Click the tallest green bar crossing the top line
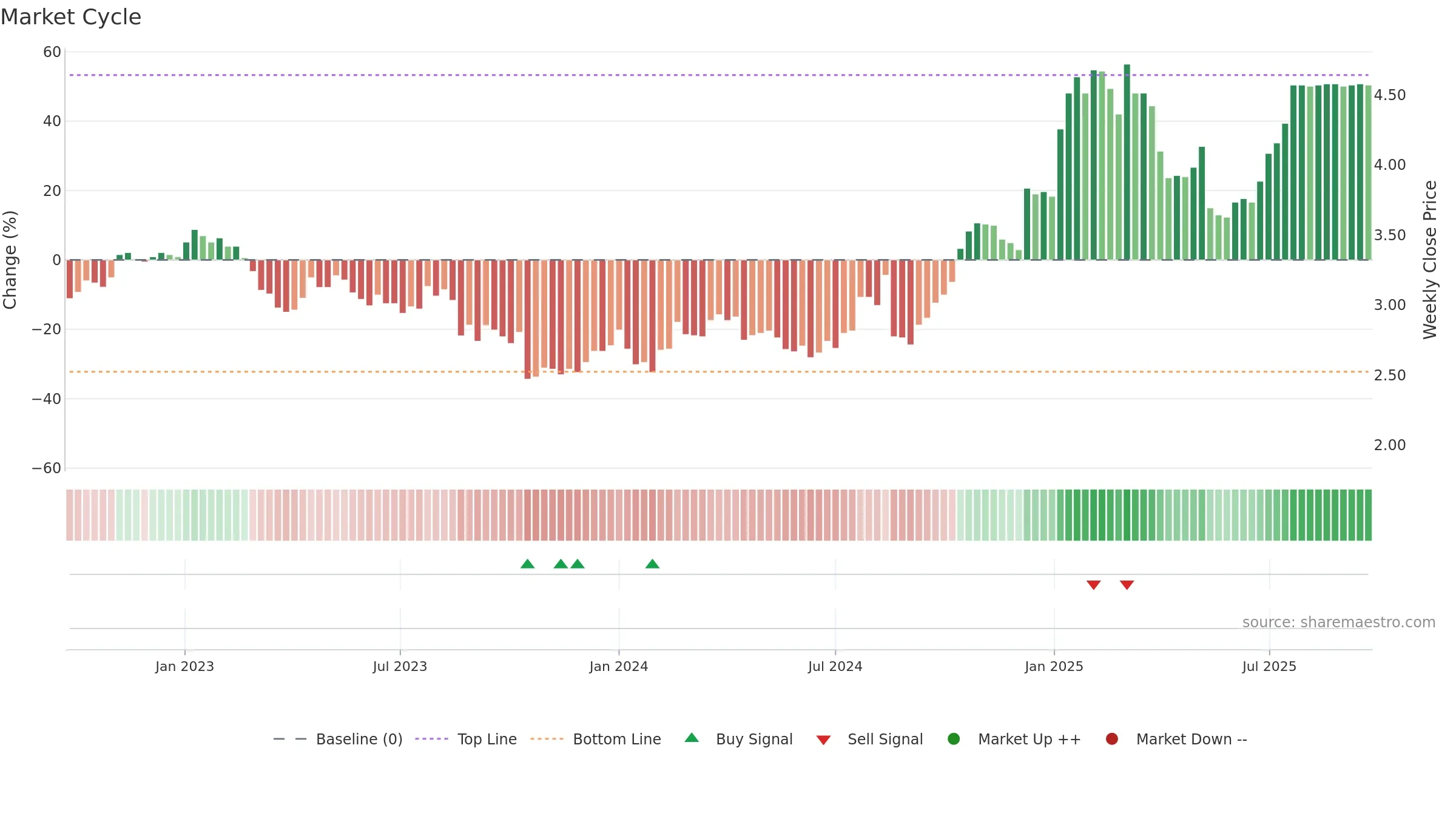 [1127, 162]
